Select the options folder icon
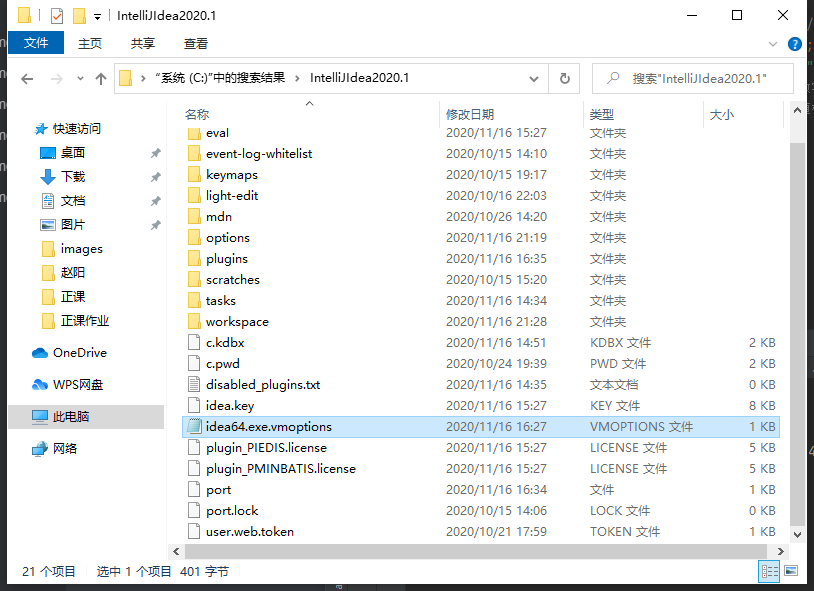This screenshot has width=814, height=591. 194,237
